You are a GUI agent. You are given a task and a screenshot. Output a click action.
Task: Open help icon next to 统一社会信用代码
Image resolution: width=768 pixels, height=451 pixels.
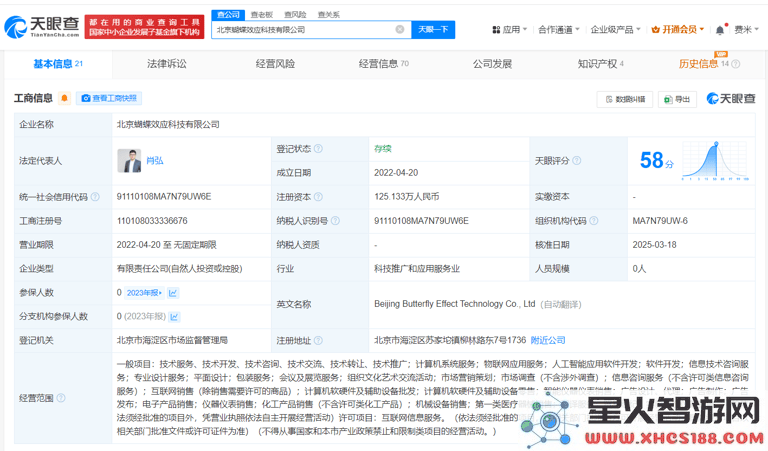[95, 197]
